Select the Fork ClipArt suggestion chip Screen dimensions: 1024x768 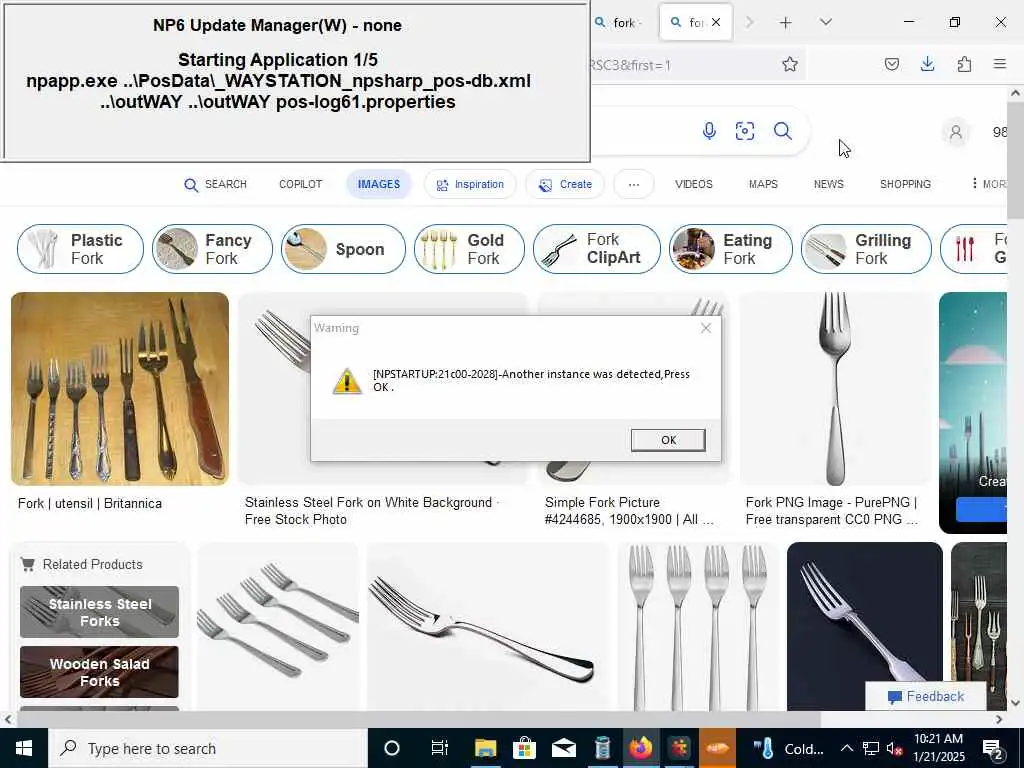click(596, 249)
